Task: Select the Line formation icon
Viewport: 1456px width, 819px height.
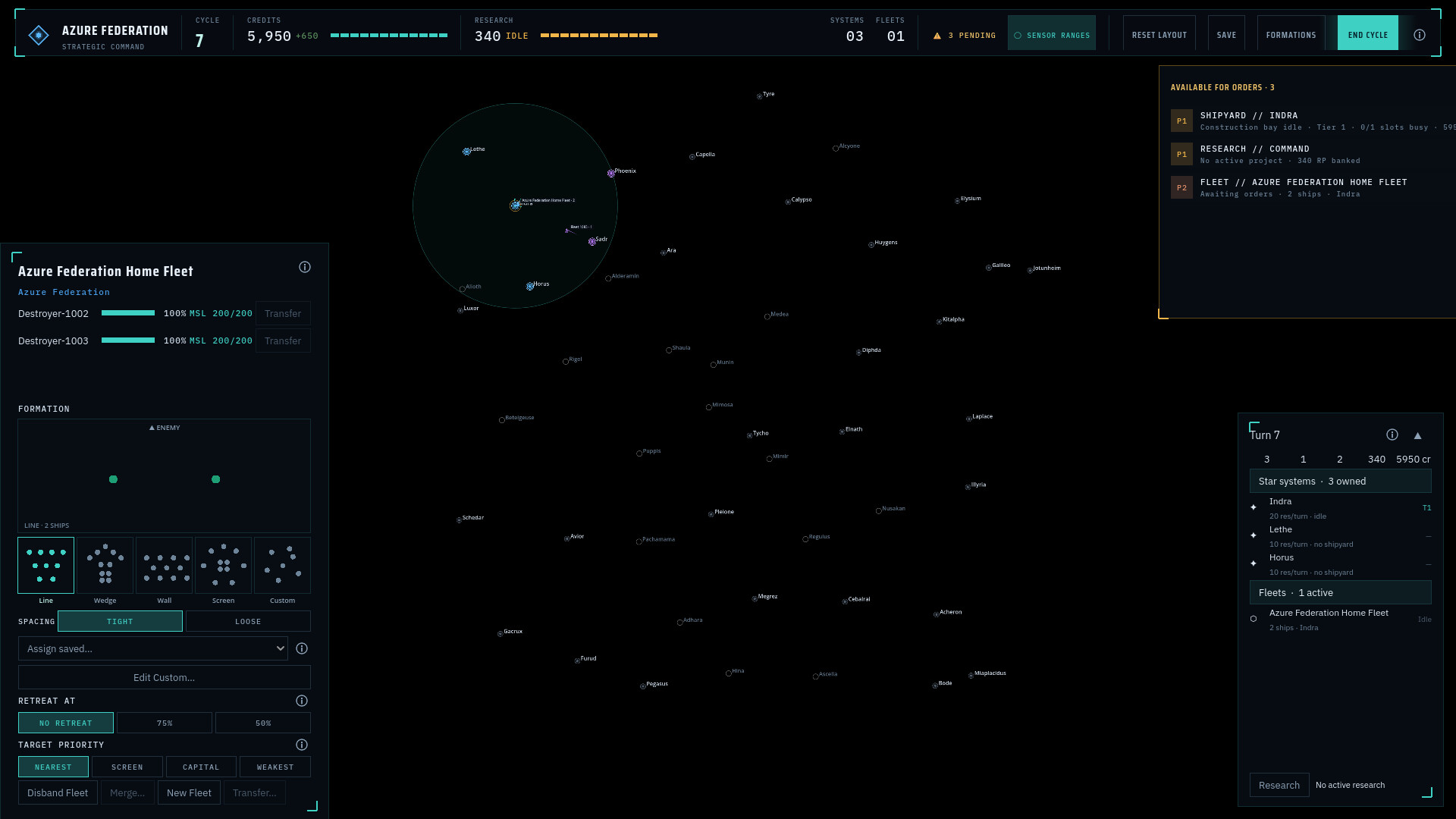Action: [x=46, y=565]
